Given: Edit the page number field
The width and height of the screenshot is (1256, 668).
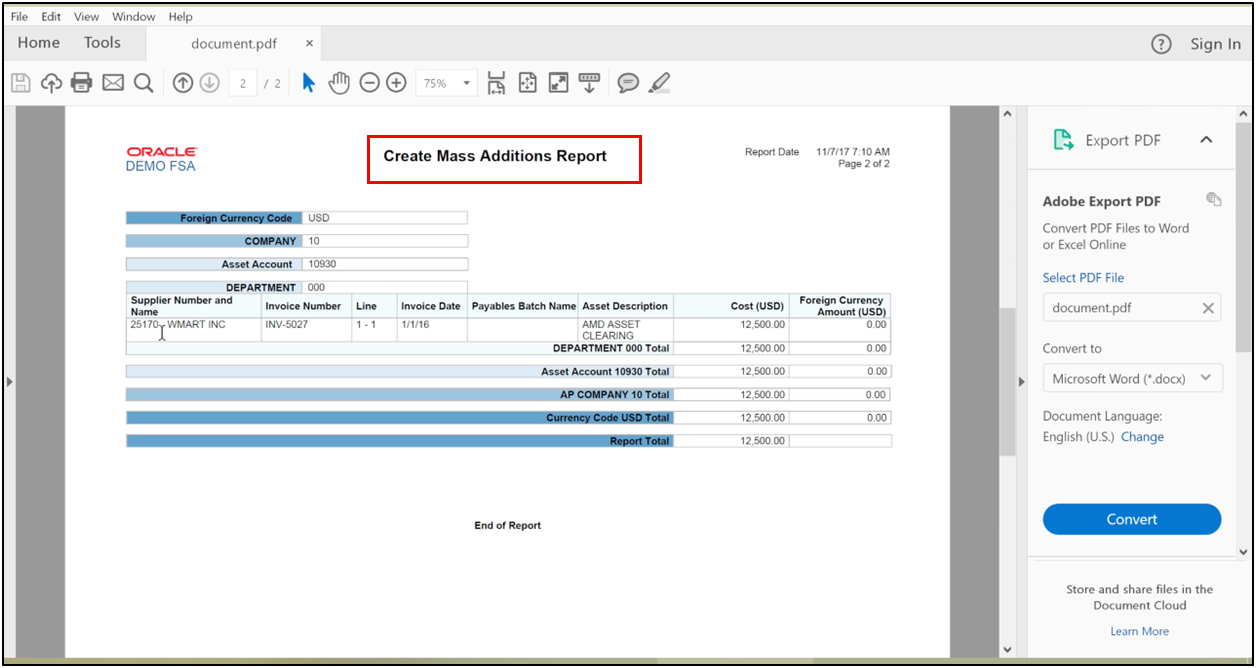Looking at the screenshot, I should pos(242,82).
